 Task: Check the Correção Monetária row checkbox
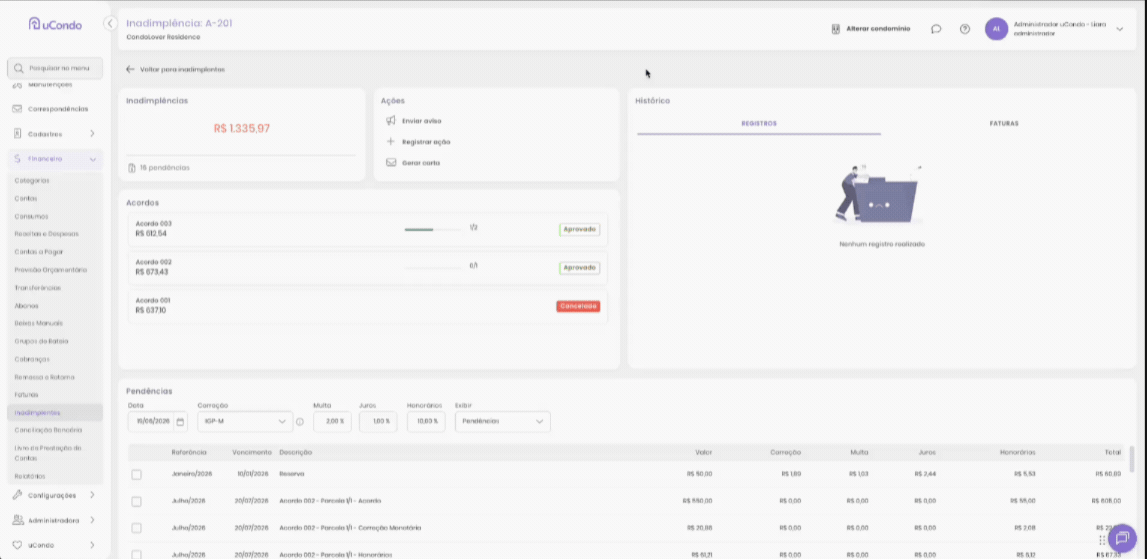(137, 528)
